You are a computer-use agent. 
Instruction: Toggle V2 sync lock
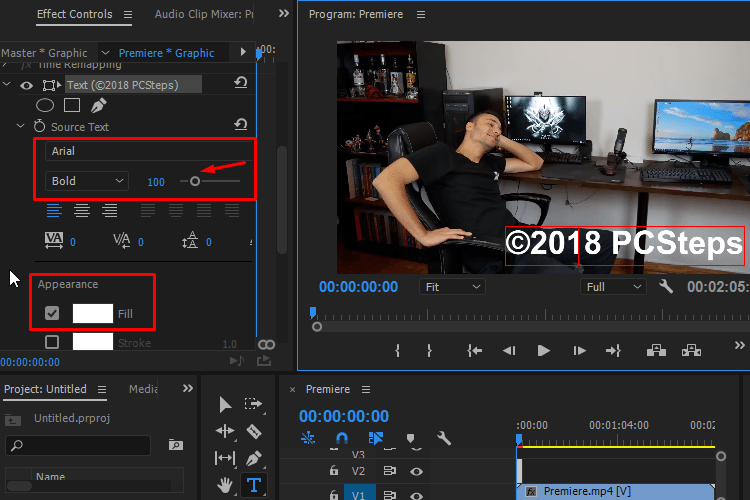(x=390, y=471)
